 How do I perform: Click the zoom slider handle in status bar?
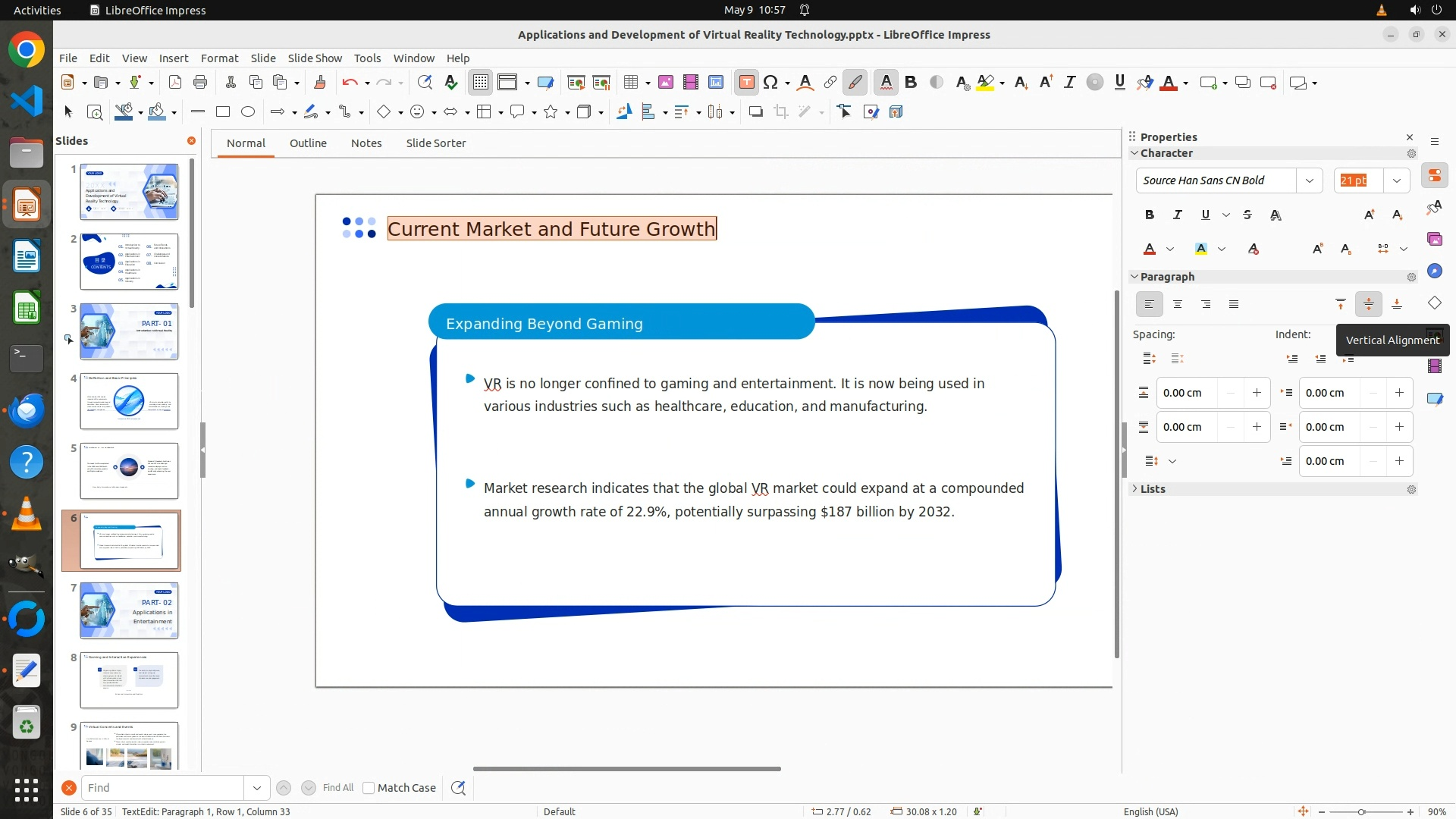pos(1361,812)
